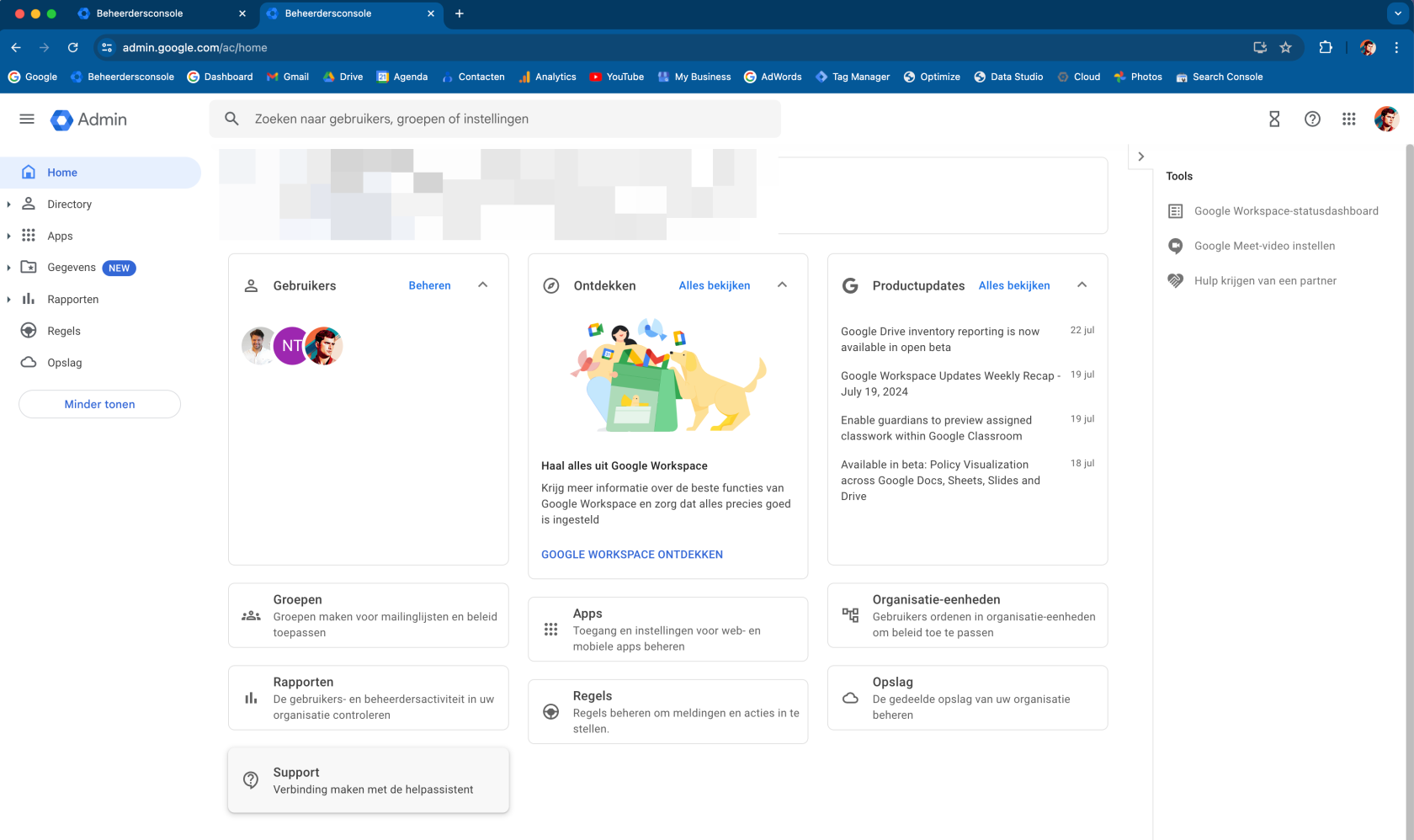1414x840 pixels.
Task: Open the Tag Manager bookmark
Action: pyautogui.click(x=853, y=77)
